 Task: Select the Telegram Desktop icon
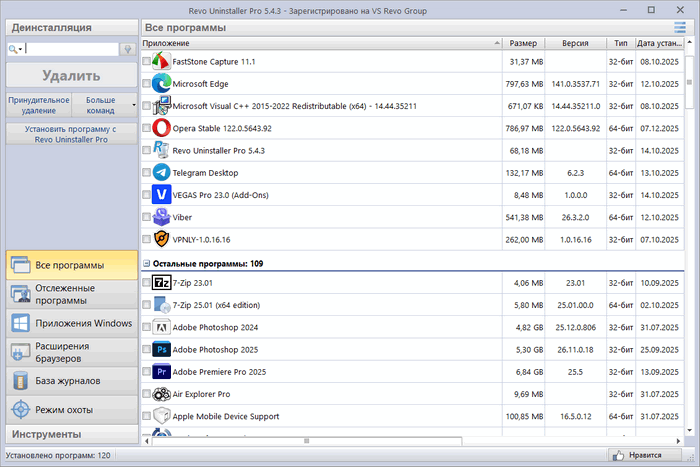(161, 172)
